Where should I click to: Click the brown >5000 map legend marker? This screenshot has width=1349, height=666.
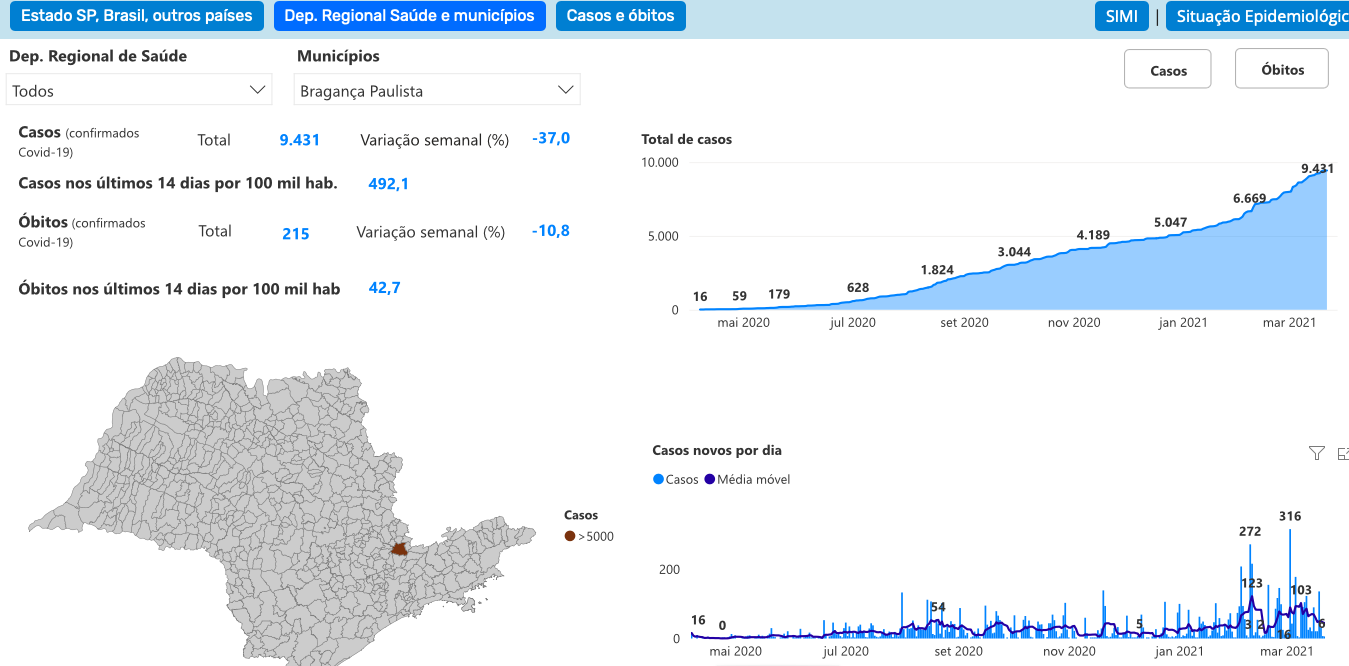pyautogui.click(x=570, y=537)
